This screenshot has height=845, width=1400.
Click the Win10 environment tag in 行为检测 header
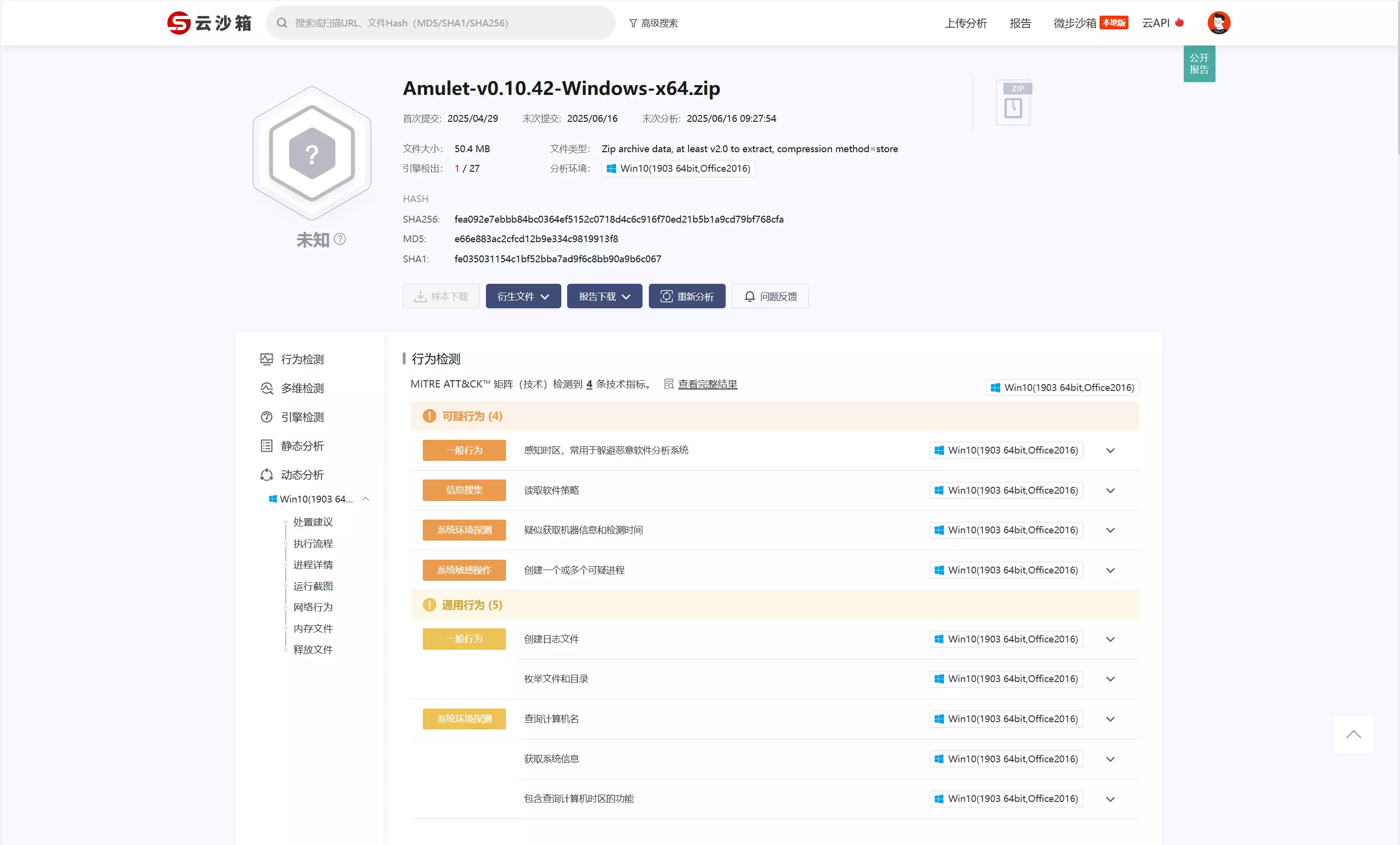1062,388
